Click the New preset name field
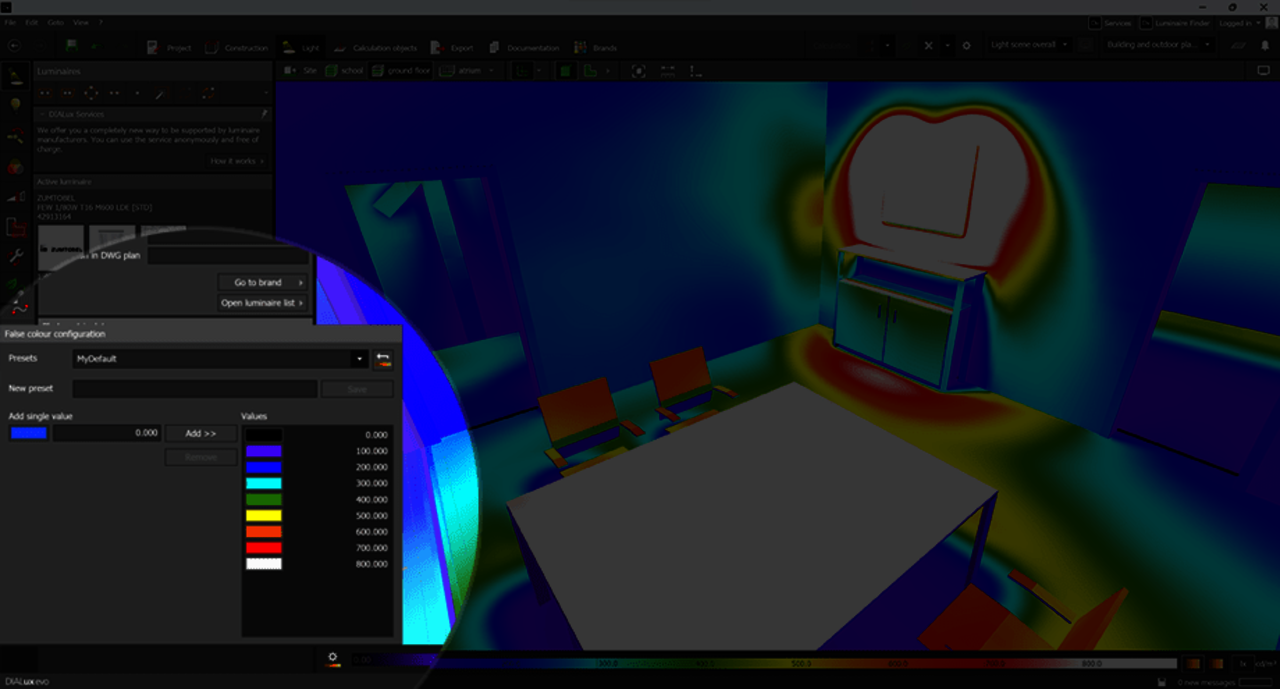 click(x=195, y=389)
